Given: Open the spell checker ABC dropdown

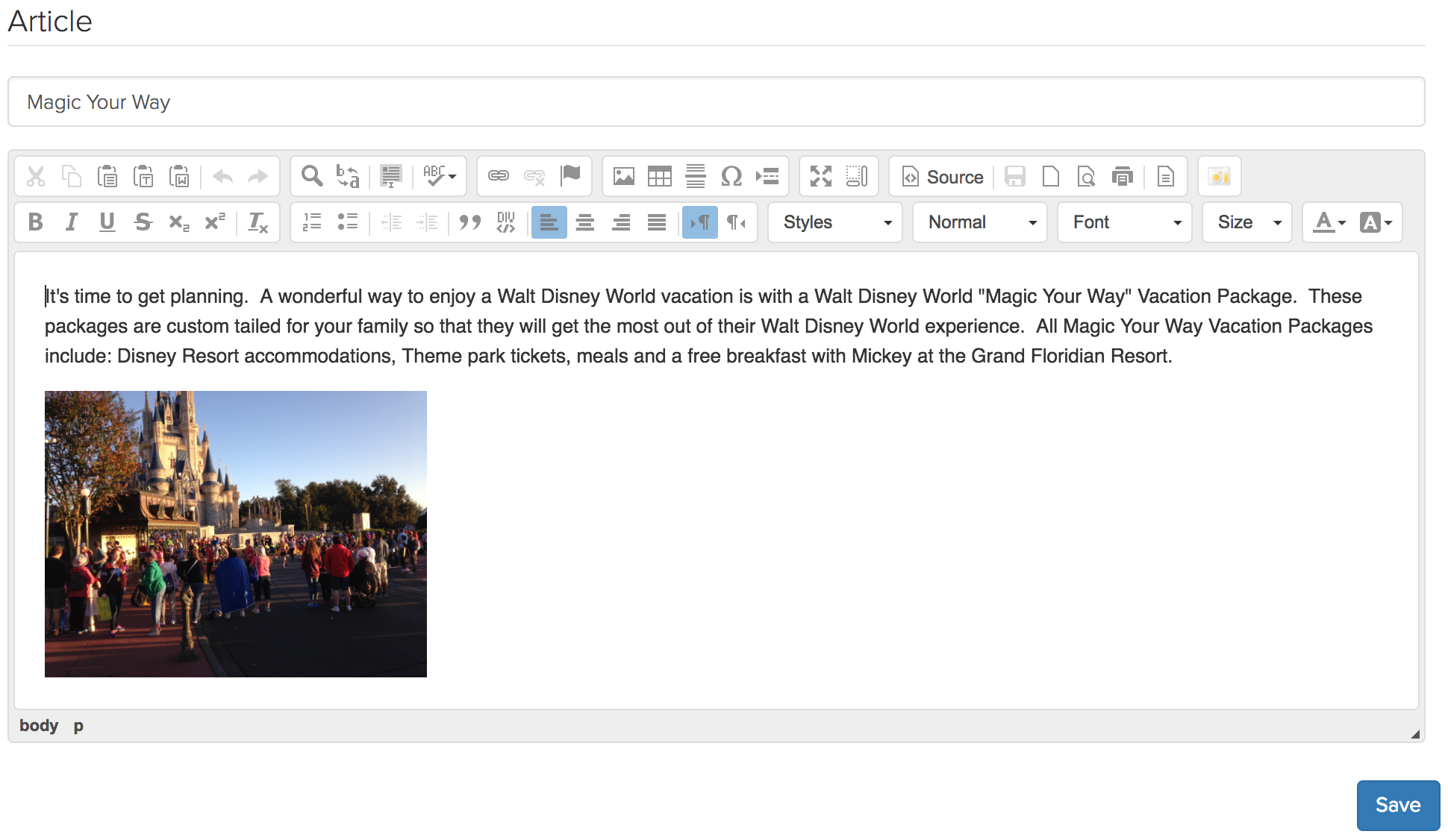Looking at the screenshot, I should pos(440,177).
